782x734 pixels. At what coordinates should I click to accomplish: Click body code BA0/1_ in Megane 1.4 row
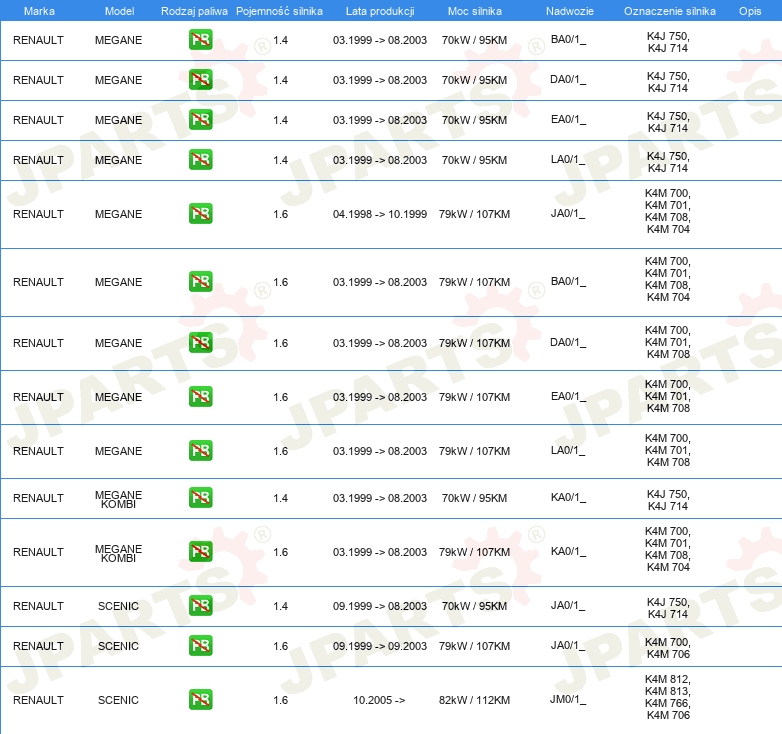(x=568, y=39)
